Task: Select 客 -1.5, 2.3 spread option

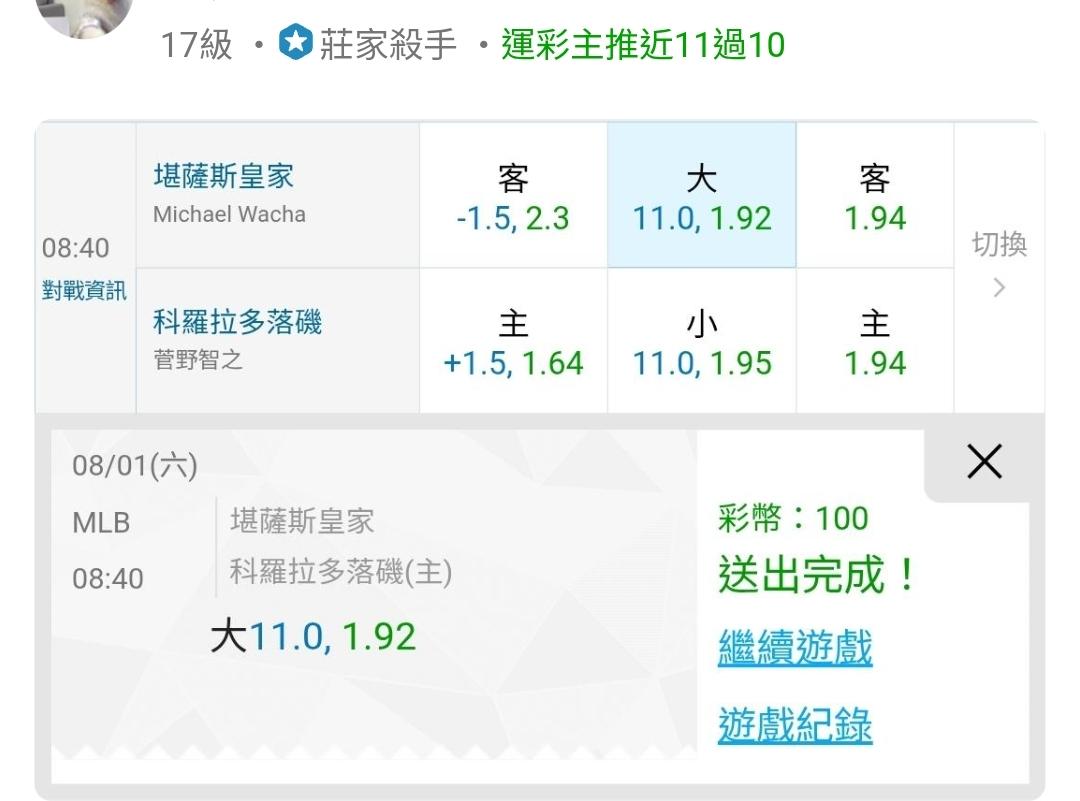Action: (513, 196)
